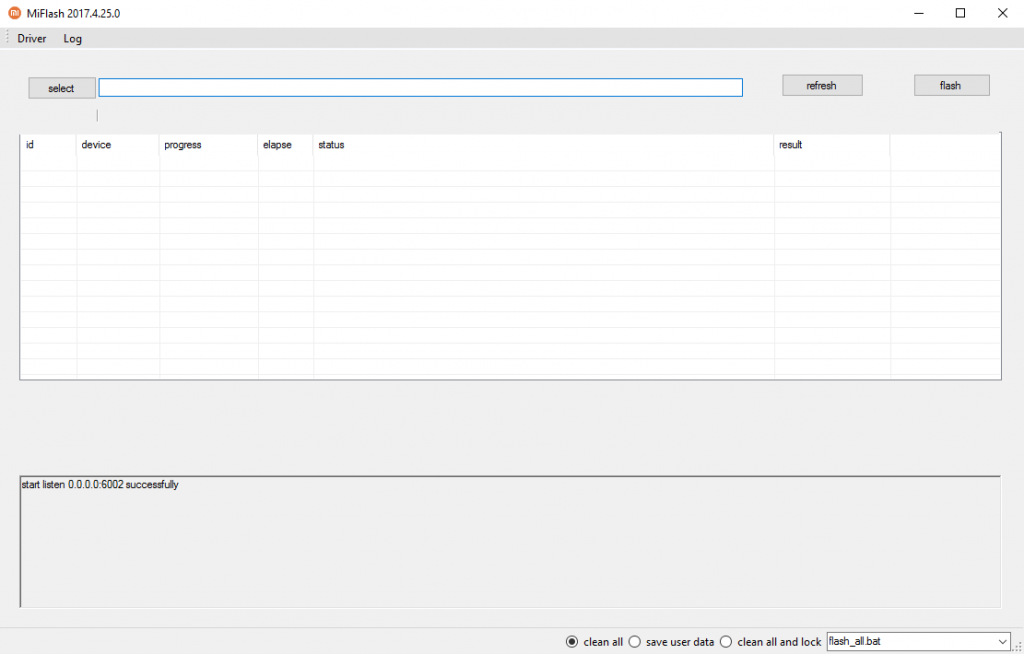Click the MiFlash app logo icon
The image size is (1024, 654).
pos(14,13)
